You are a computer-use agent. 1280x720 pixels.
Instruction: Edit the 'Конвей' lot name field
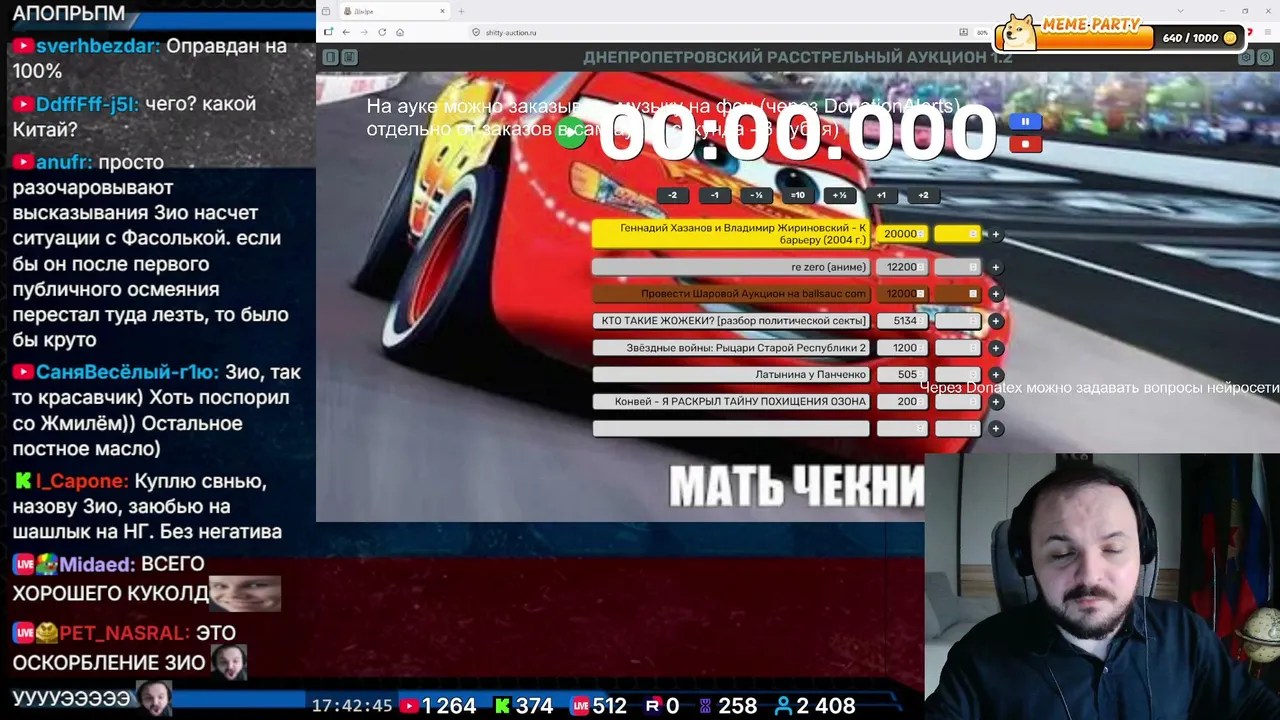pyautogui.click(x=731, y=402)
